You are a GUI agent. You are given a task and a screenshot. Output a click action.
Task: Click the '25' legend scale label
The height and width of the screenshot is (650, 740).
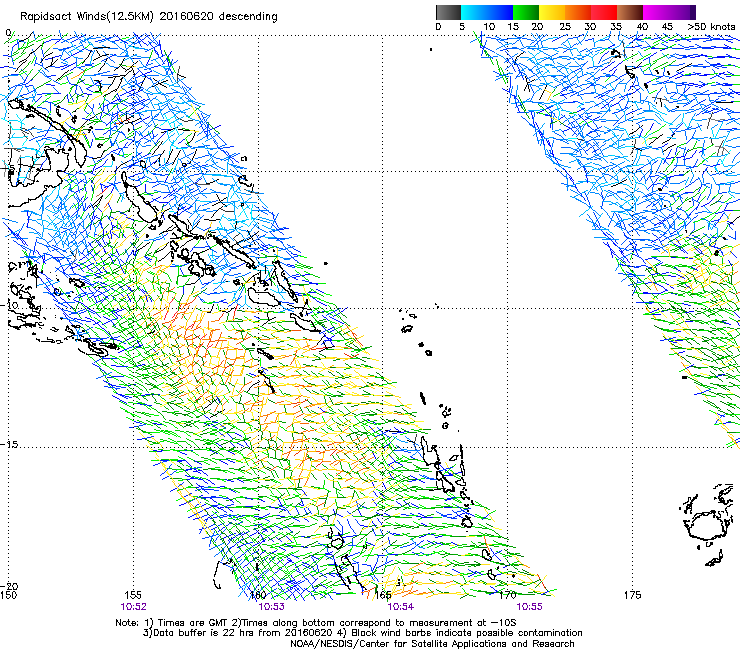(565, 27)
